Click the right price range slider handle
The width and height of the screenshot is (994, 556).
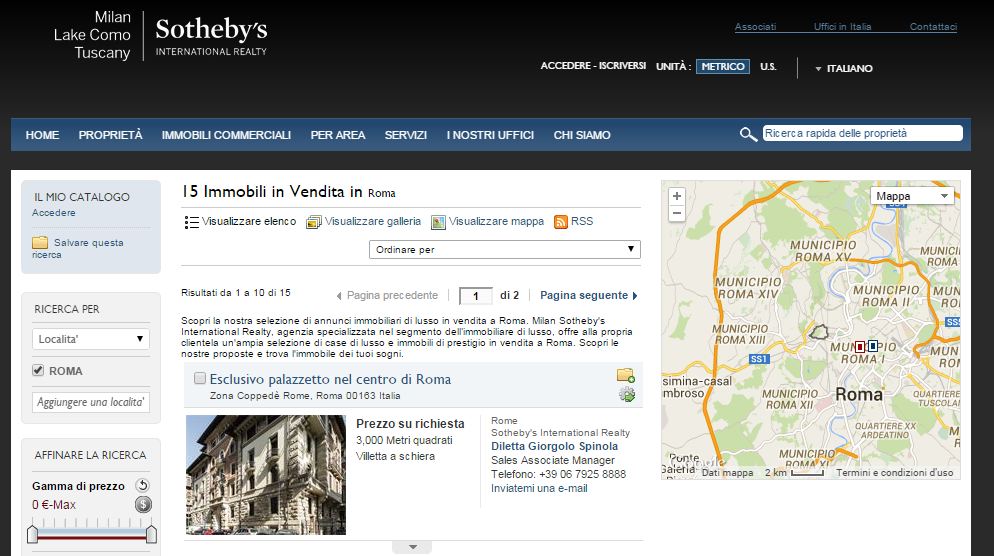[x=151, y=534]
